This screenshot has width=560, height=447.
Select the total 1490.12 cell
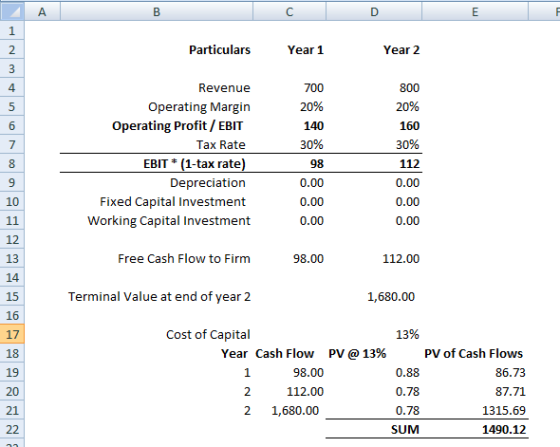504,430
